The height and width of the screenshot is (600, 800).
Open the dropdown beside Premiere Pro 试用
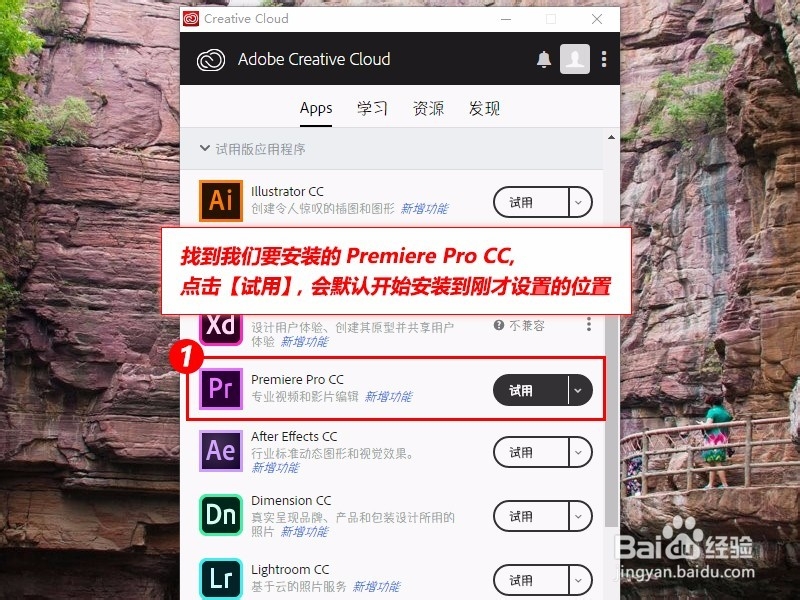(577, 390)
